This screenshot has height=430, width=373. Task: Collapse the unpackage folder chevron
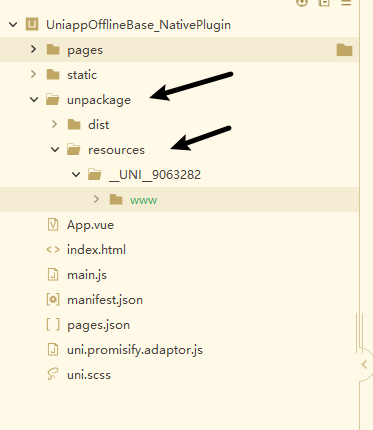34,99
